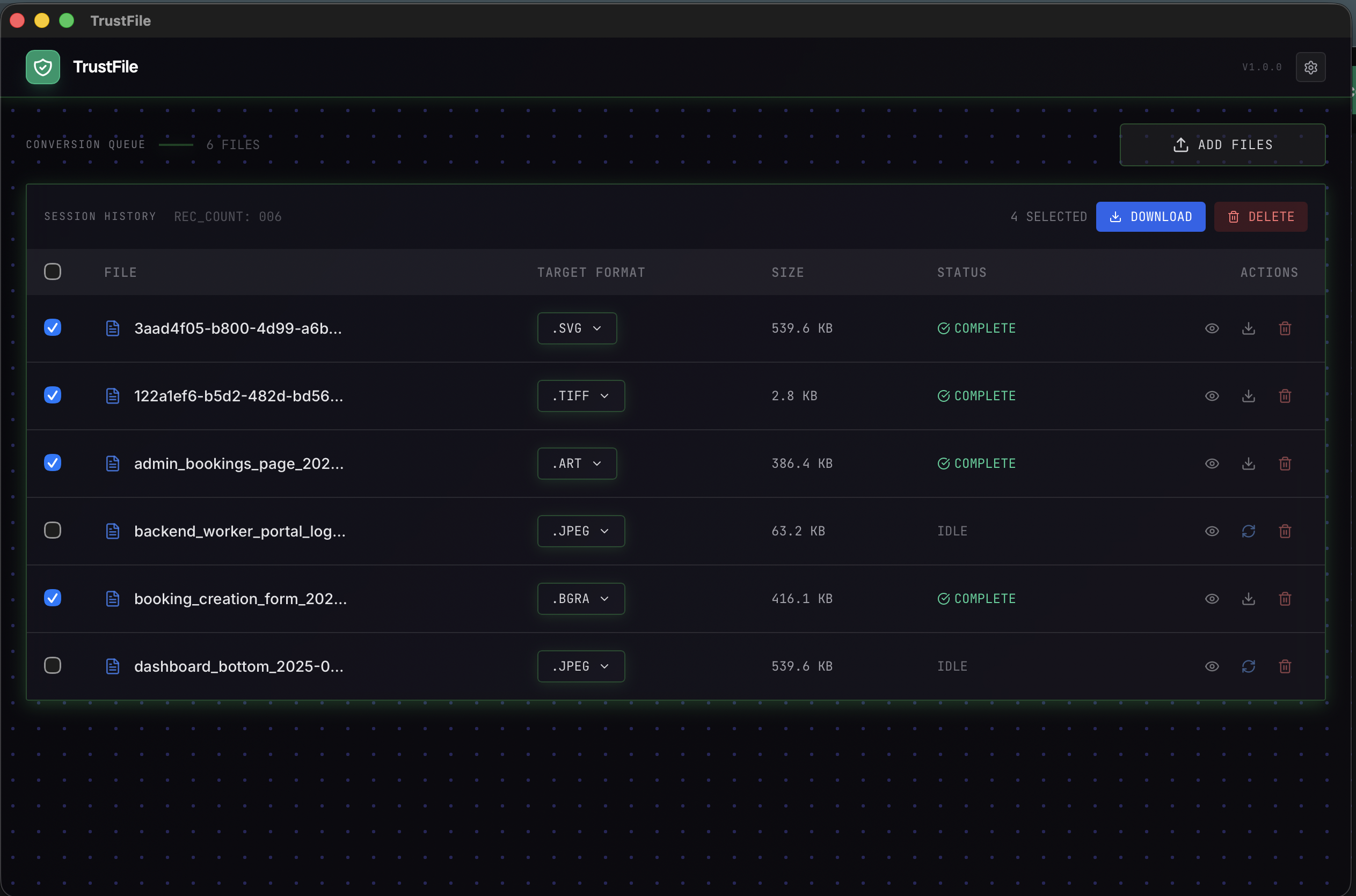
Task: Select the backend_worker_portal_log row
Action: click(x=53, y=530)
